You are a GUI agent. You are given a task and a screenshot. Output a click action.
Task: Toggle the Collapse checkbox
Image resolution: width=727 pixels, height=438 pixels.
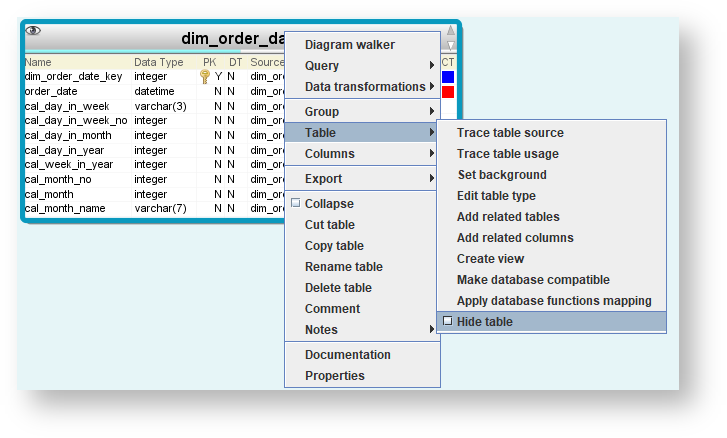[x=295, y=203]
